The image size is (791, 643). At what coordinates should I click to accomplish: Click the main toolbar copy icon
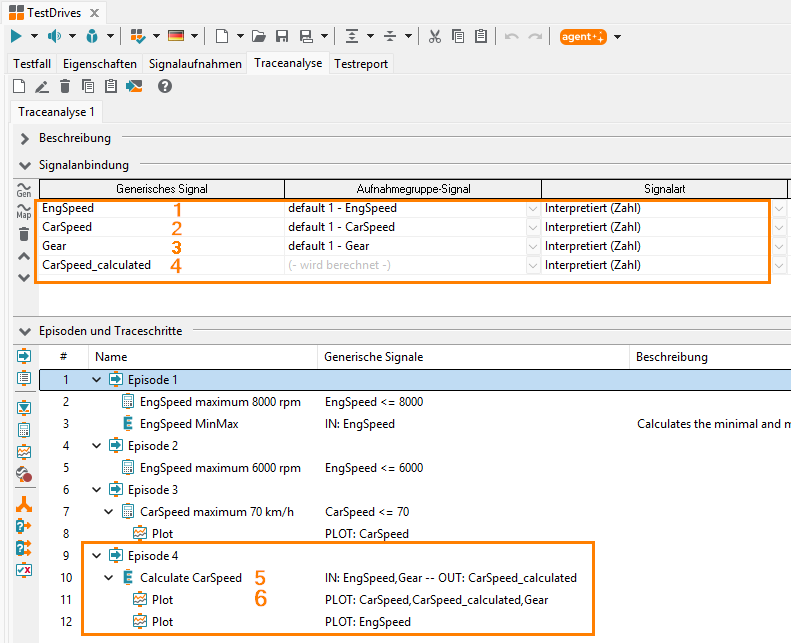458,36
